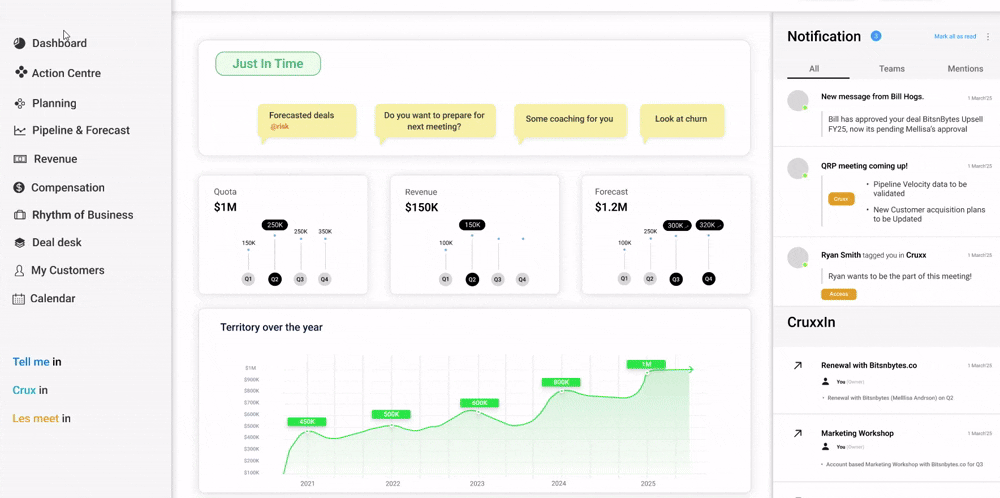Image resolution: width=1000 pixels, height=498 pixels.
Task: Click avatar of QRP meeting notification
Action: click(x=798, y=168)
